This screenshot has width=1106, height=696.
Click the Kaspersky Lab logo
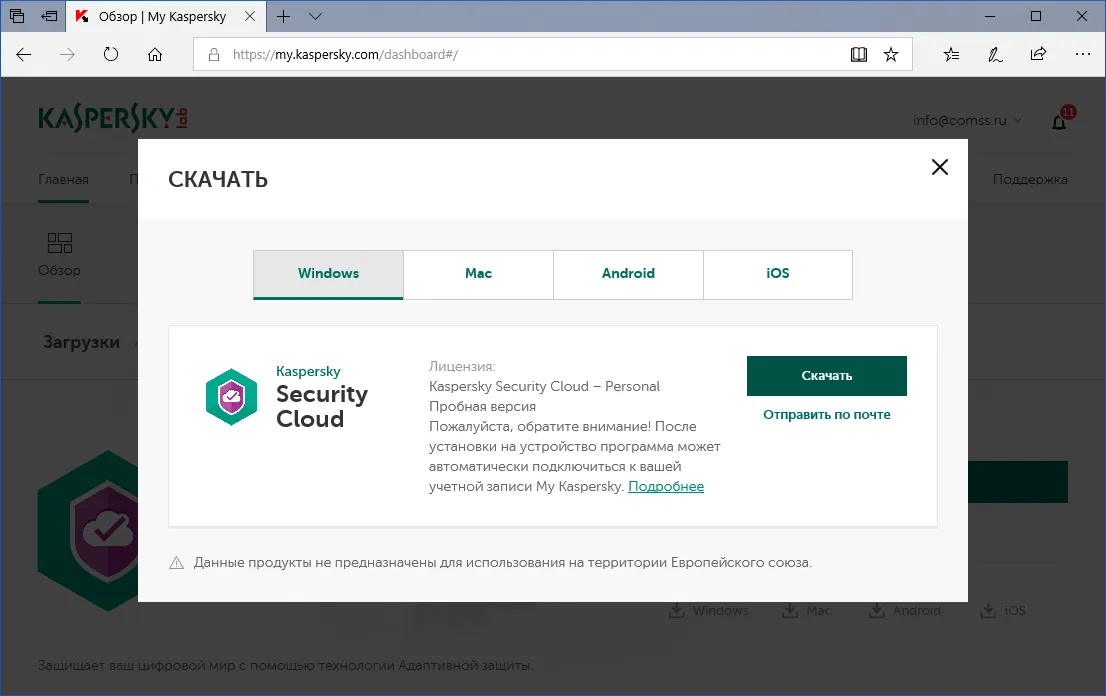tap(111, 116)
